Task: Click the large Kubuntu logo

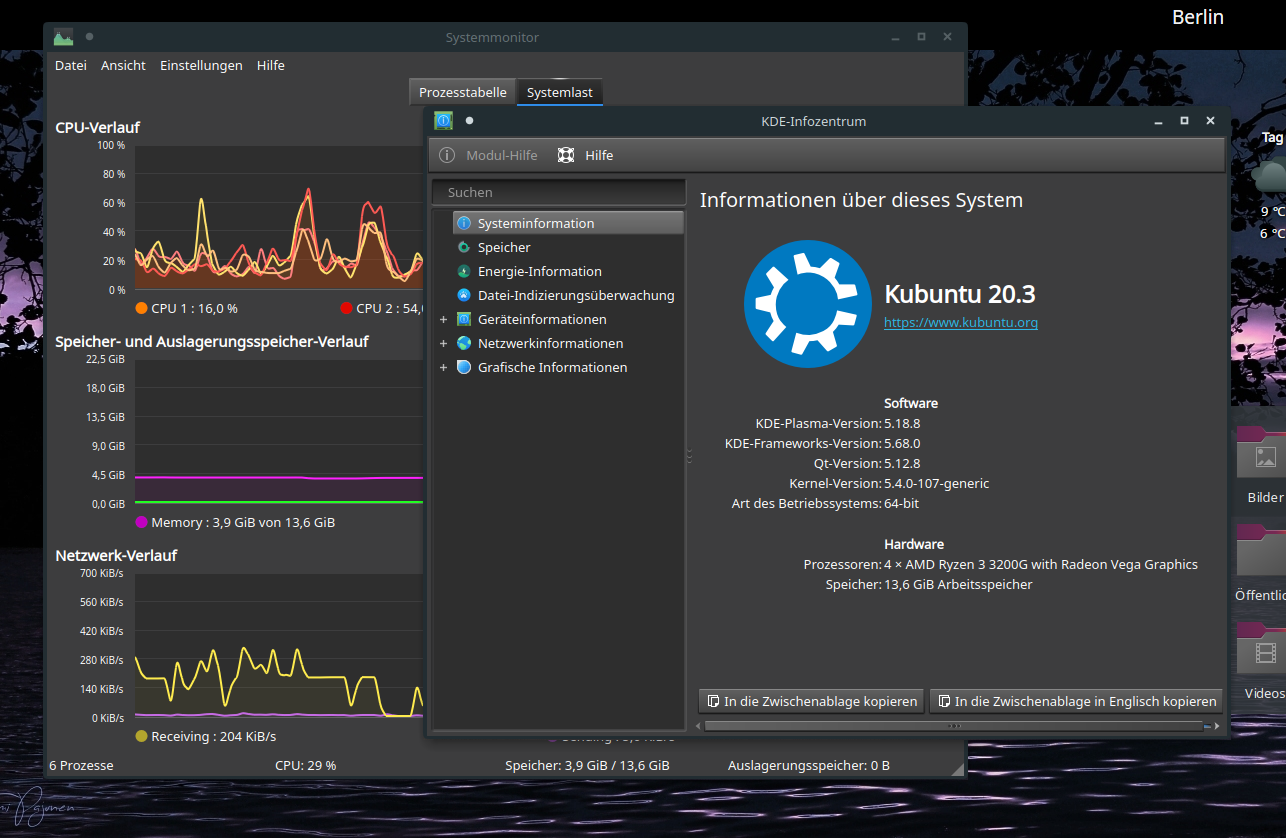Action: click(x=807, y=304)
